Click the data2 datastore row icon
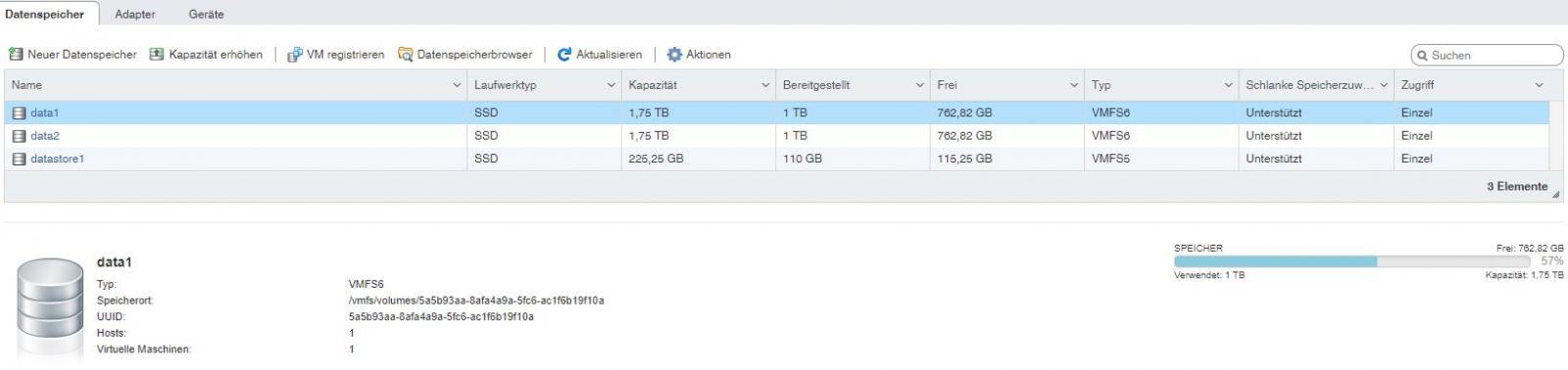Screen dimensions: 1568x370 pos(19,136)
